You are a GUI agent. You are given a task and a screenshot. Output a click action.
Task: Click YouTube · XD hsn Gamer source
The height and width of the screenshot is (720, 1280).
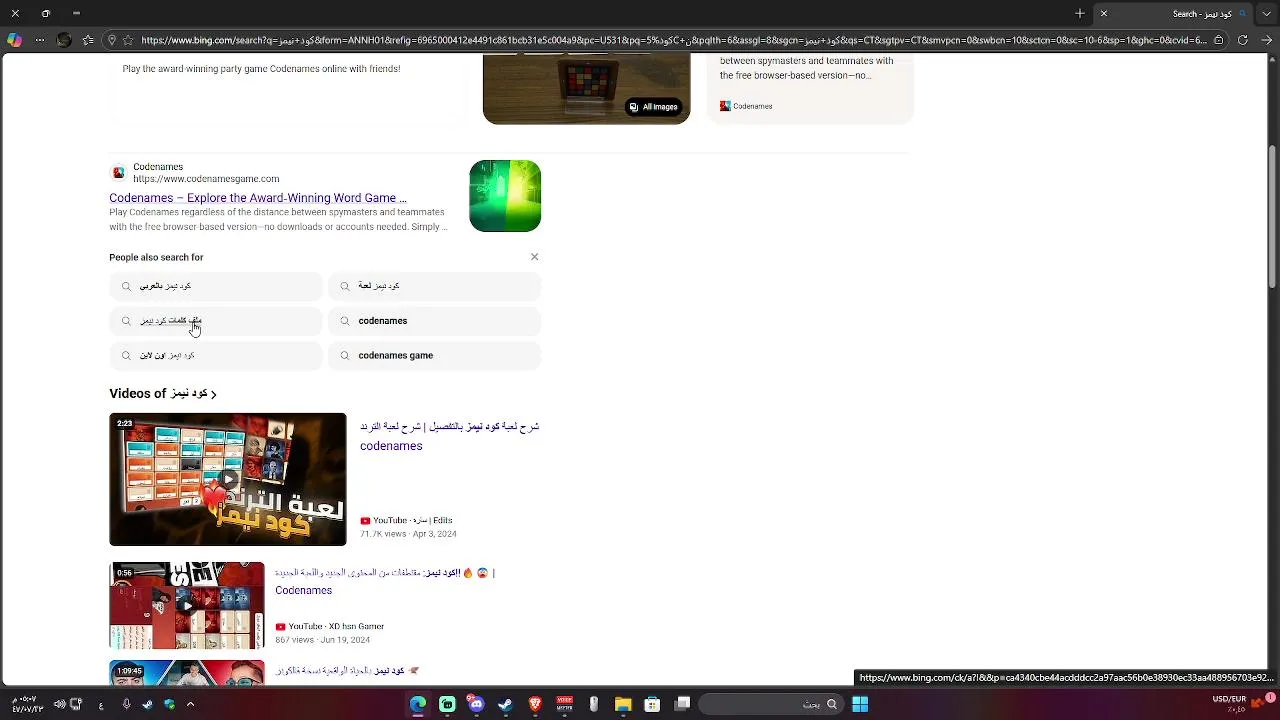click(x=329, y=627)
